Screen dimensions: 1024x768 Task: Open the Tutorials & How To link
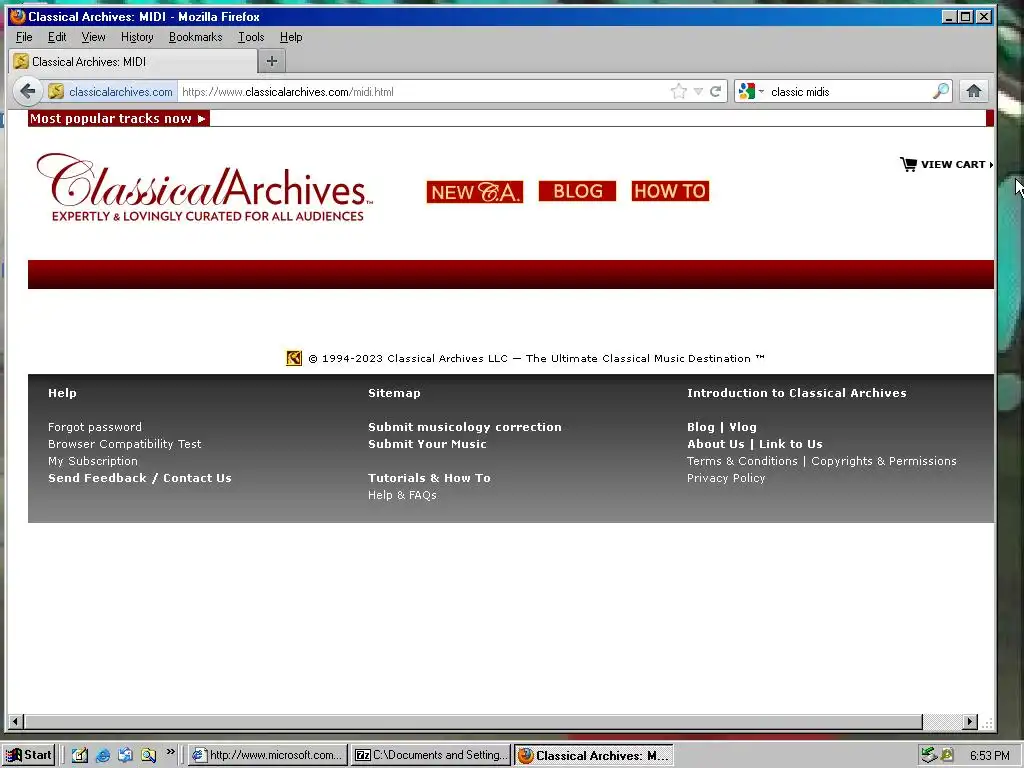[429, 478]
